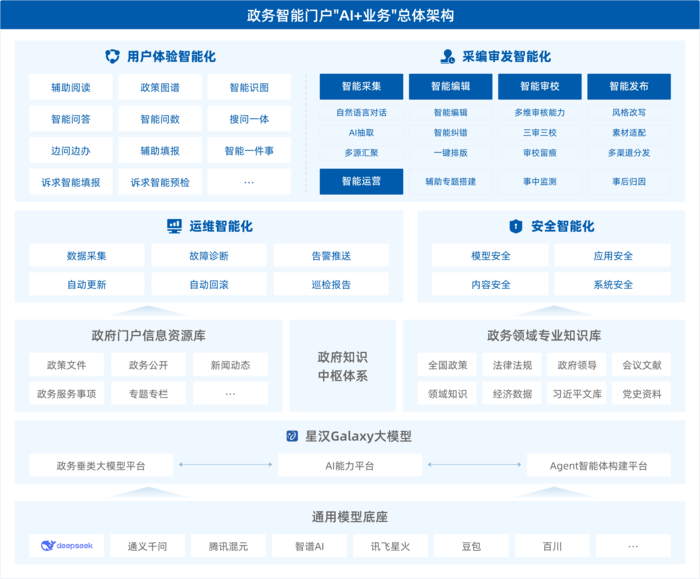Click the 智能识图 tile
Image resolution: width=700 pixels, height=579 pixels.
point(249,87)
